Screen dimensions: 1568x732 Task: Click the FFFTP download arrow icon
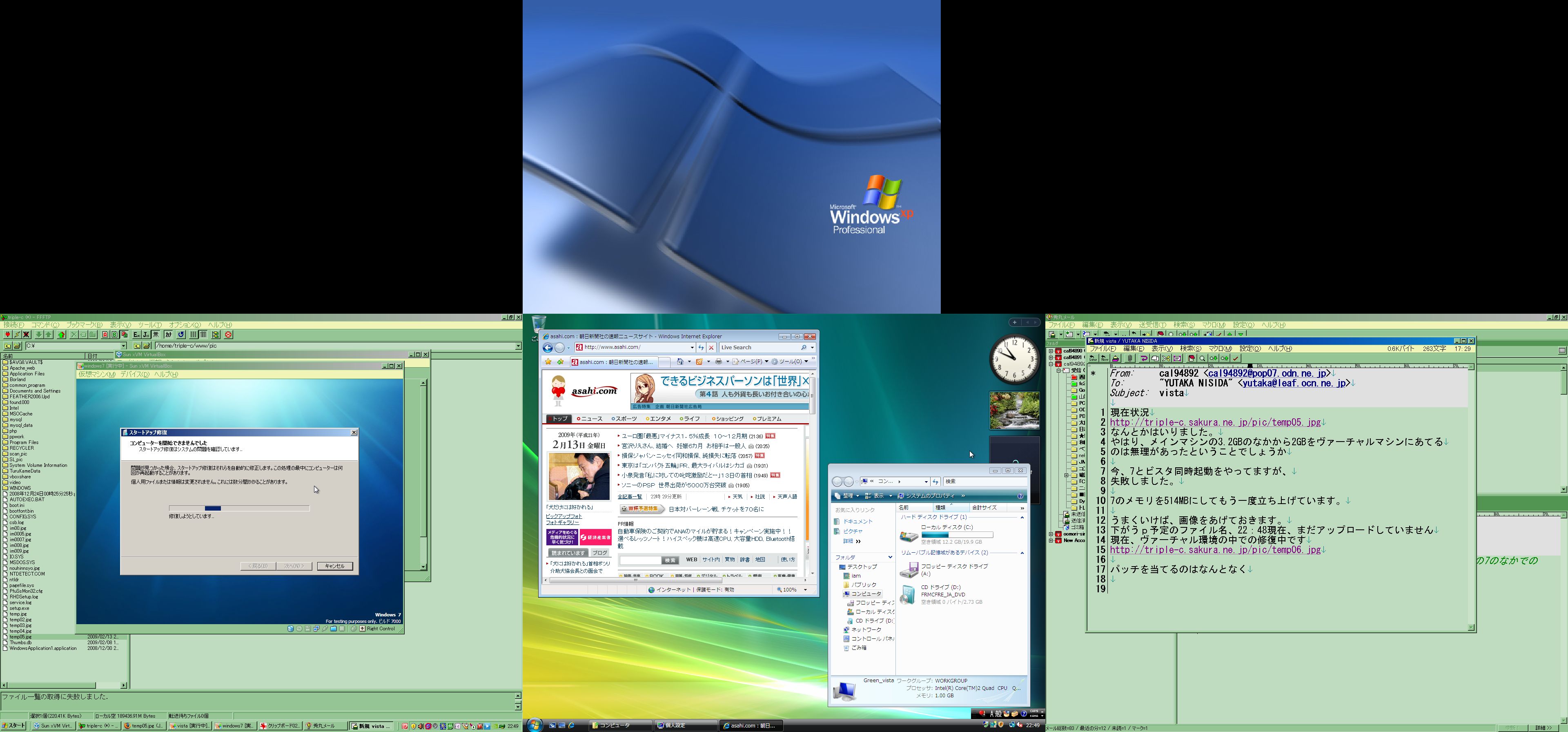(39, 334)
